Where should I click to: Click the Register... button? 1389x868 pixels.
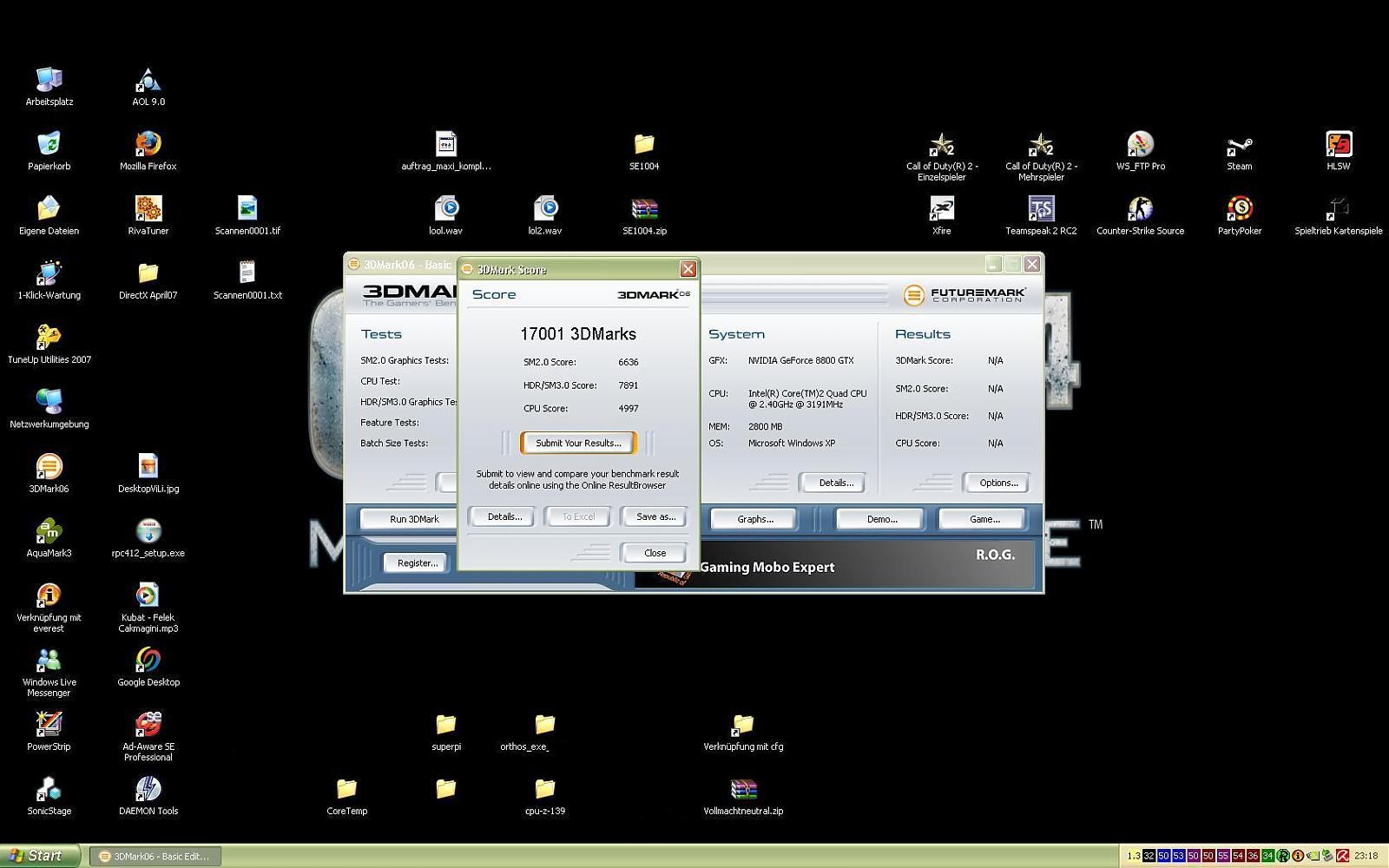click(417, 563)
